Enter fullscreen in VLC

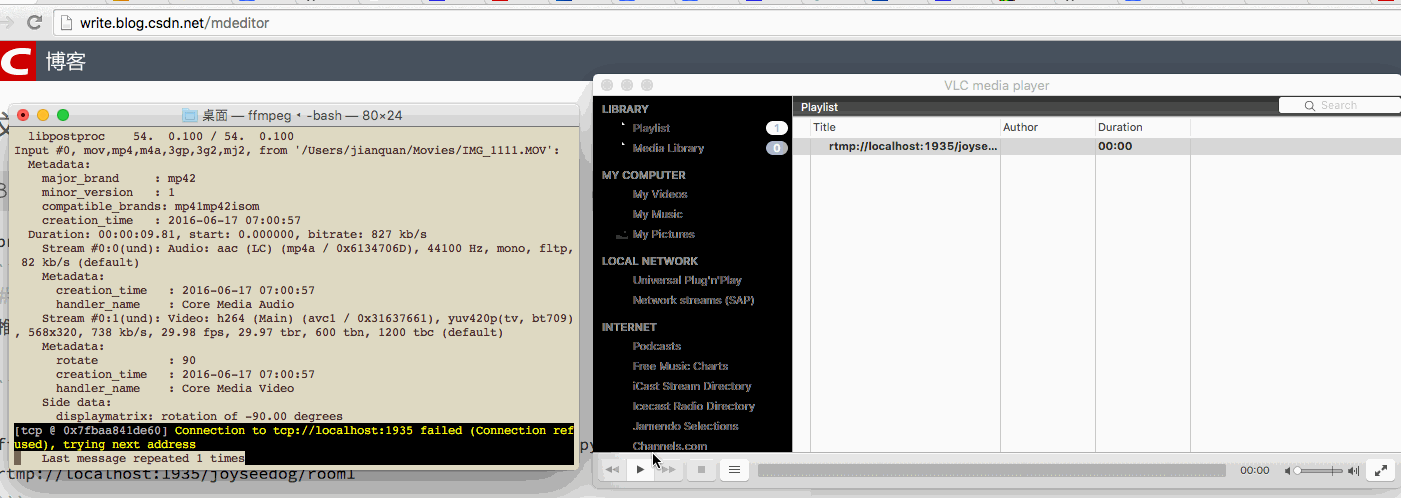(x=1379, y=470)
